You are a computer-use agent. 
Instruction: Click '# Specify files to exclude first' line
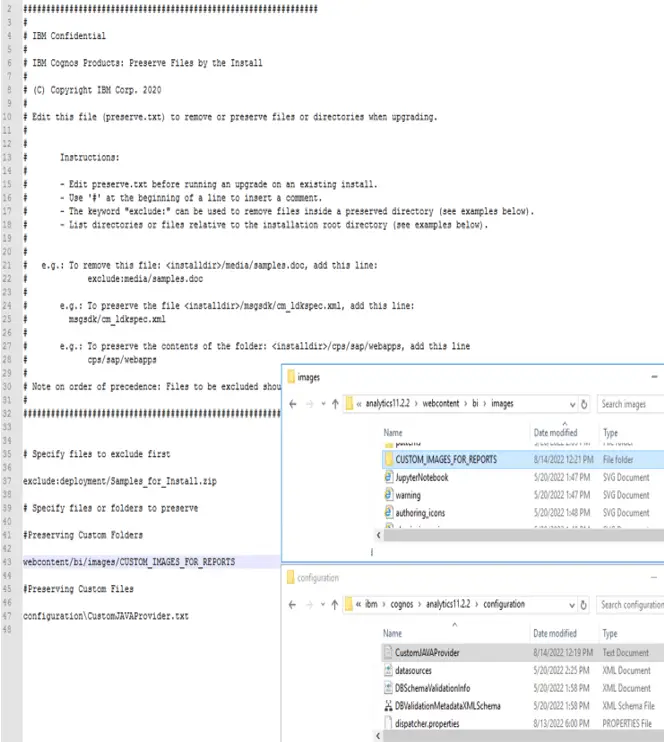pos(97,454)
